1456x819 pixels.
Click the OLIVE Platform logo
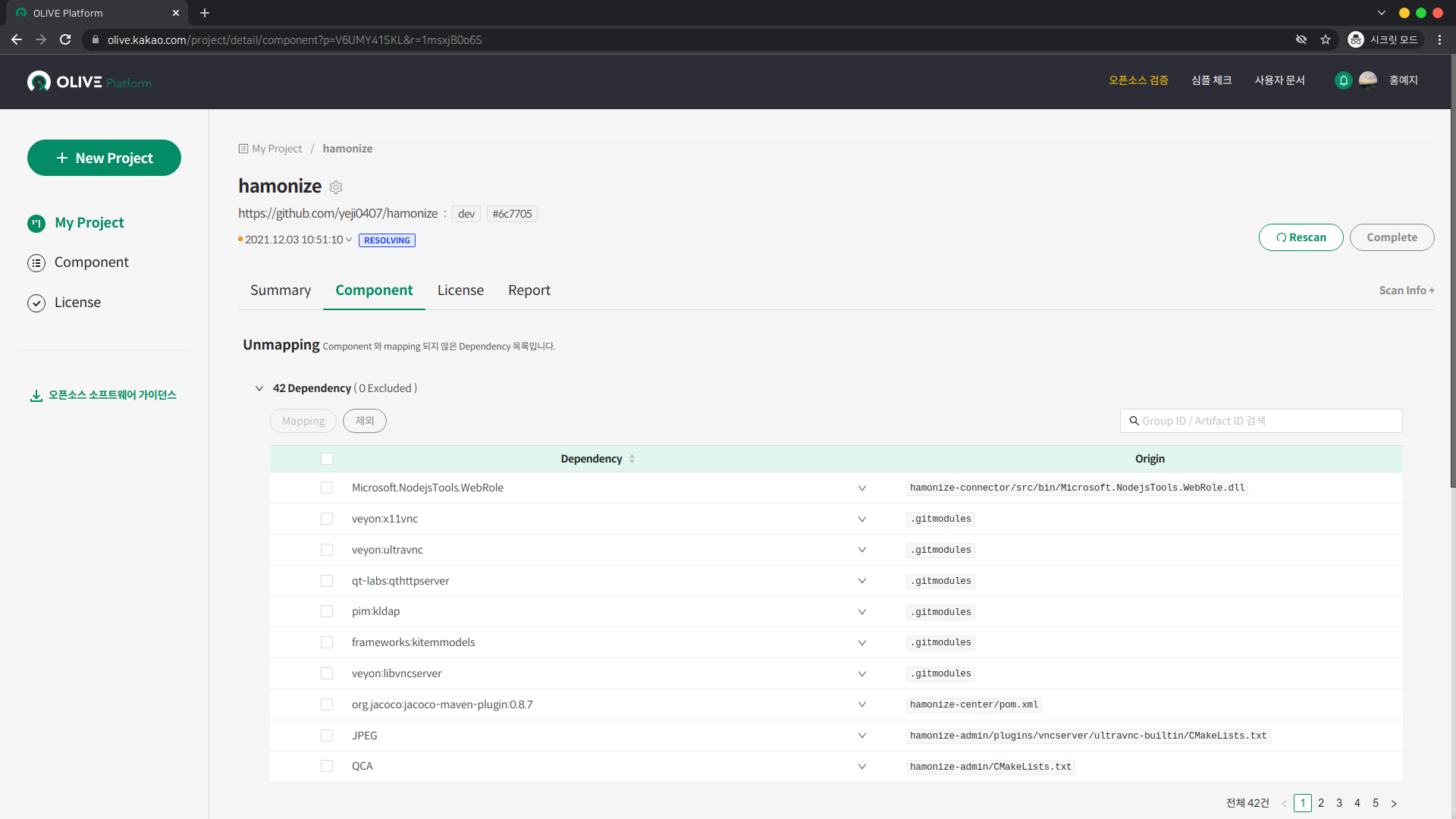[x=89, y=82]
